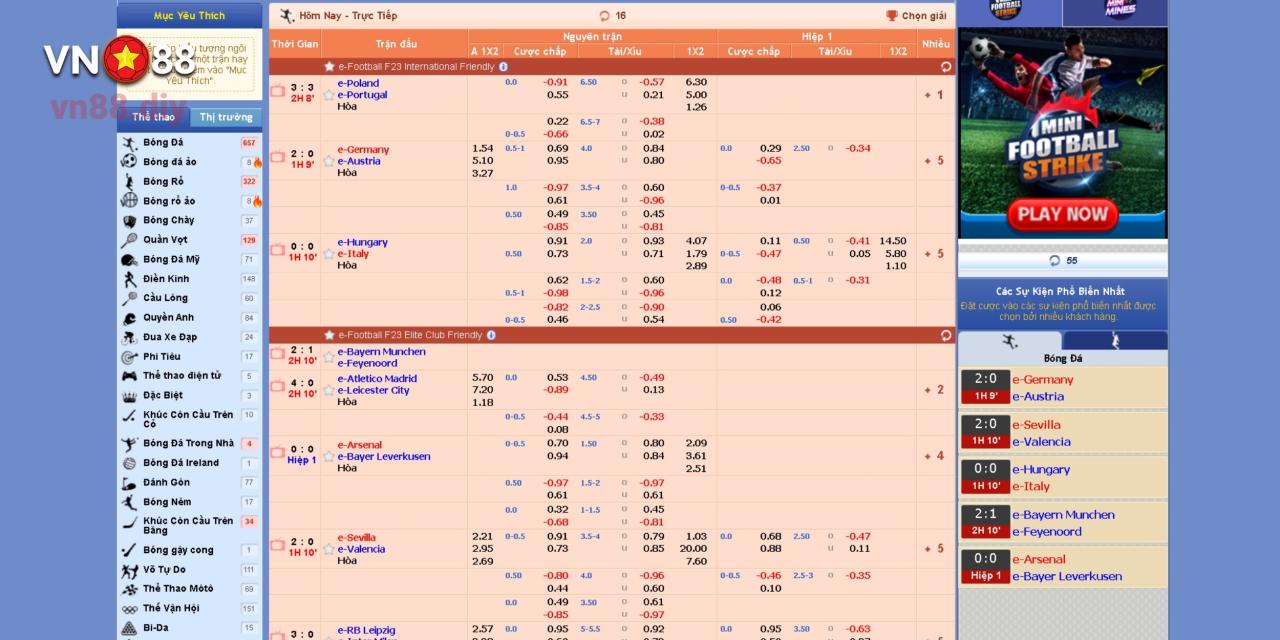Click the Bóng Chày baseball glove icon

(x=129, y=221)
